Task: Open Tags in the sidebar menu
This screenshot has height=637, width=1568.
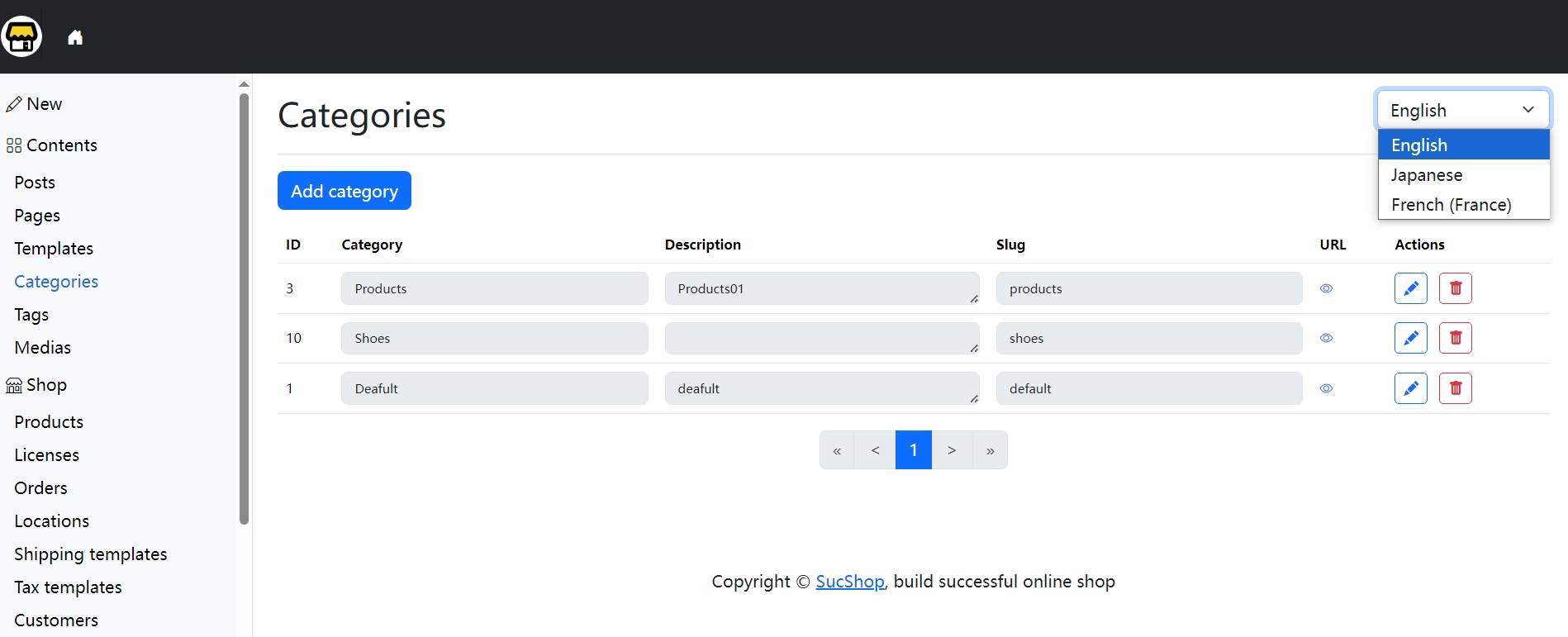Action: coord(31,315)
